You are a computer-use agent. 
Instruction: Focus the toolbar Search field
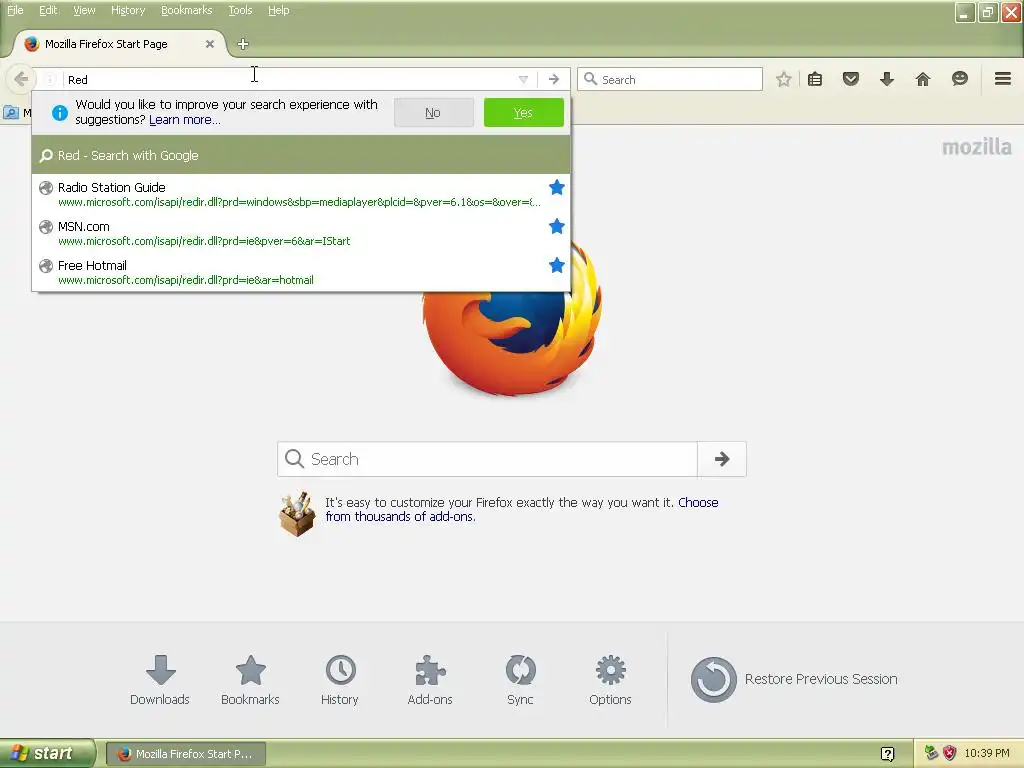(x=670, y=79)
